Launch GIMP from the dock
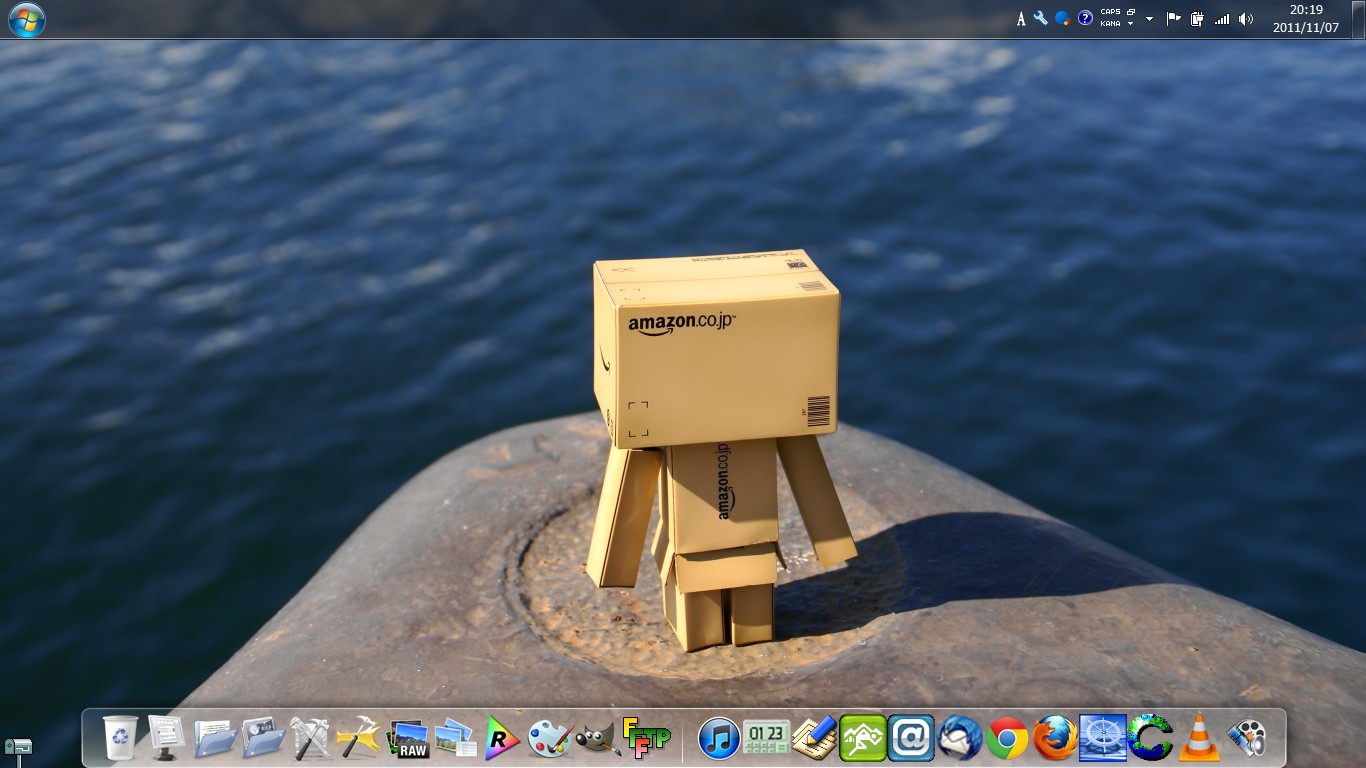 [598, 739]
